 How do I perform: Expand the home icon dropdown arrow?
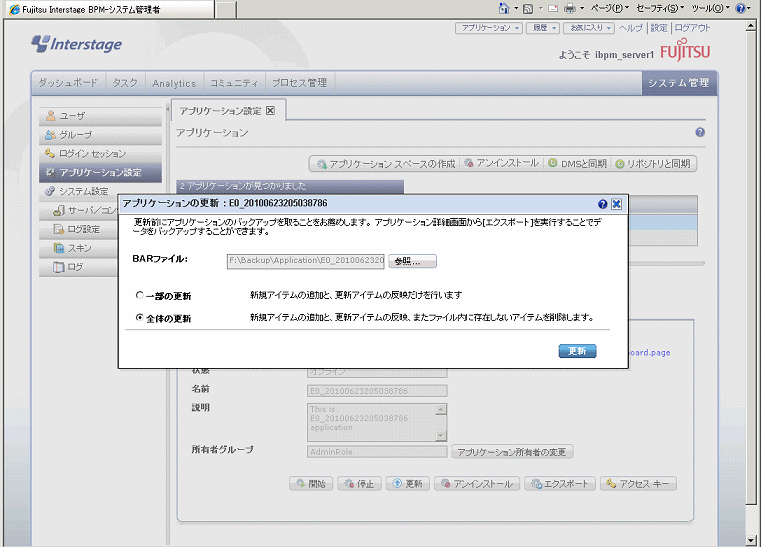coord(515,8)
